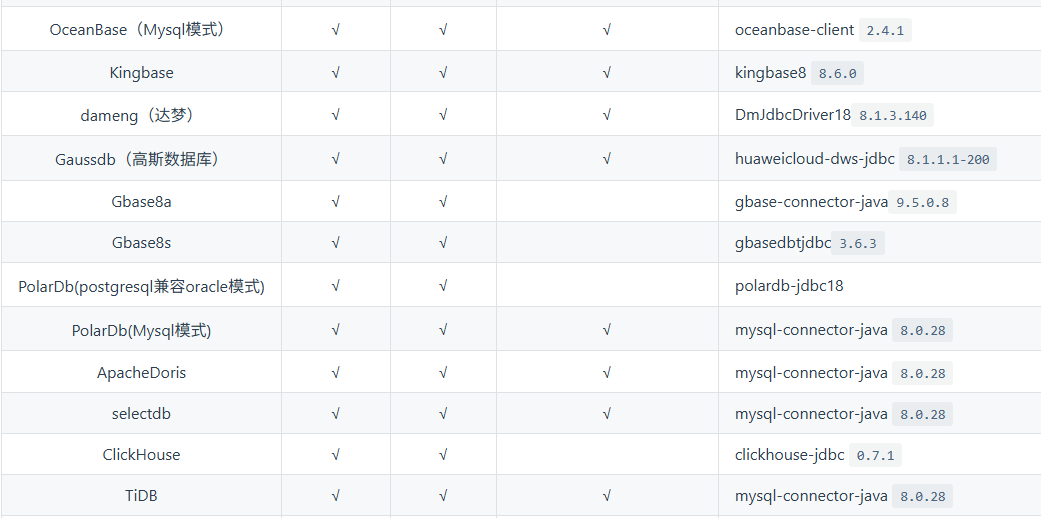Click the selectdb row label
Screen dimensions: 1041x518
(x=141, y=414)
